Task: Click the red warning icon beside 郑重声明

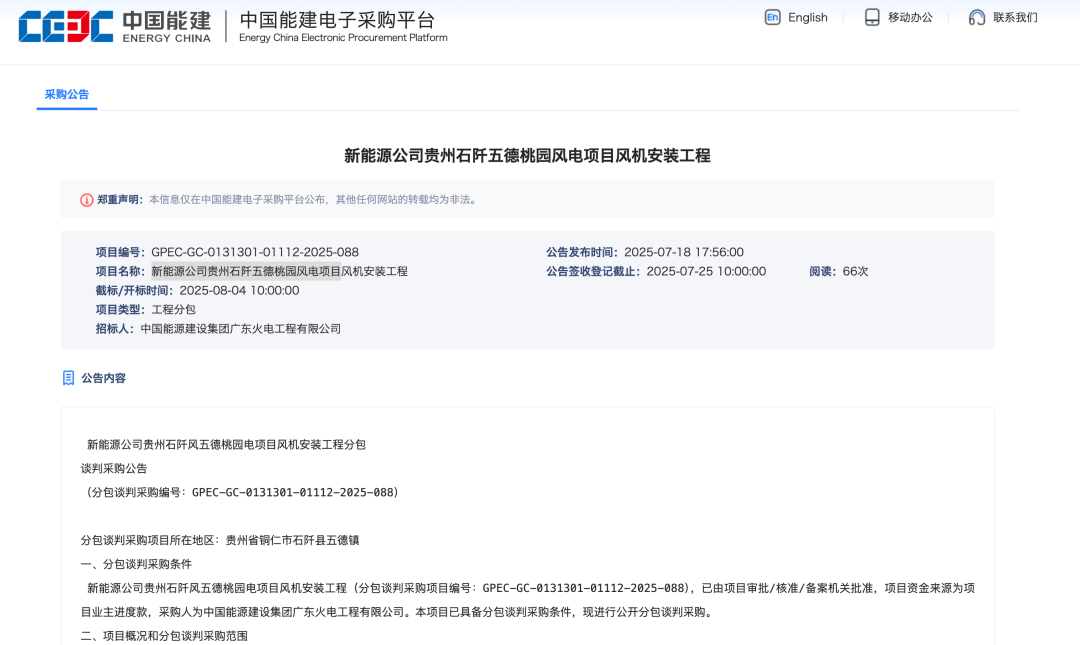Action: tap(87, 200)
